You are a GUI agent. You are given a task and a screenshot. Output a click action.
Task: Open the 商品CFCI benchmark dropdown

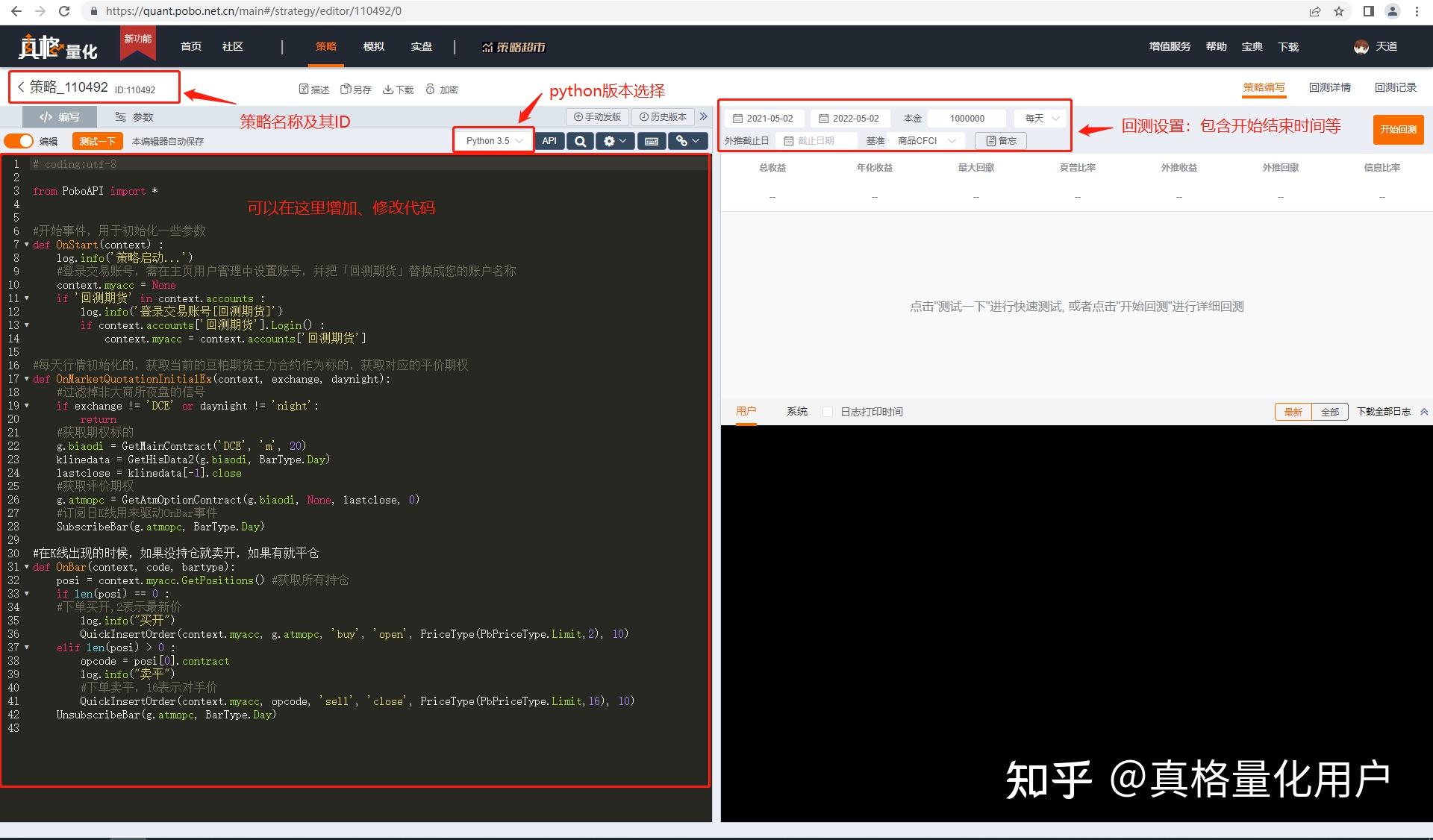(925, 140)
